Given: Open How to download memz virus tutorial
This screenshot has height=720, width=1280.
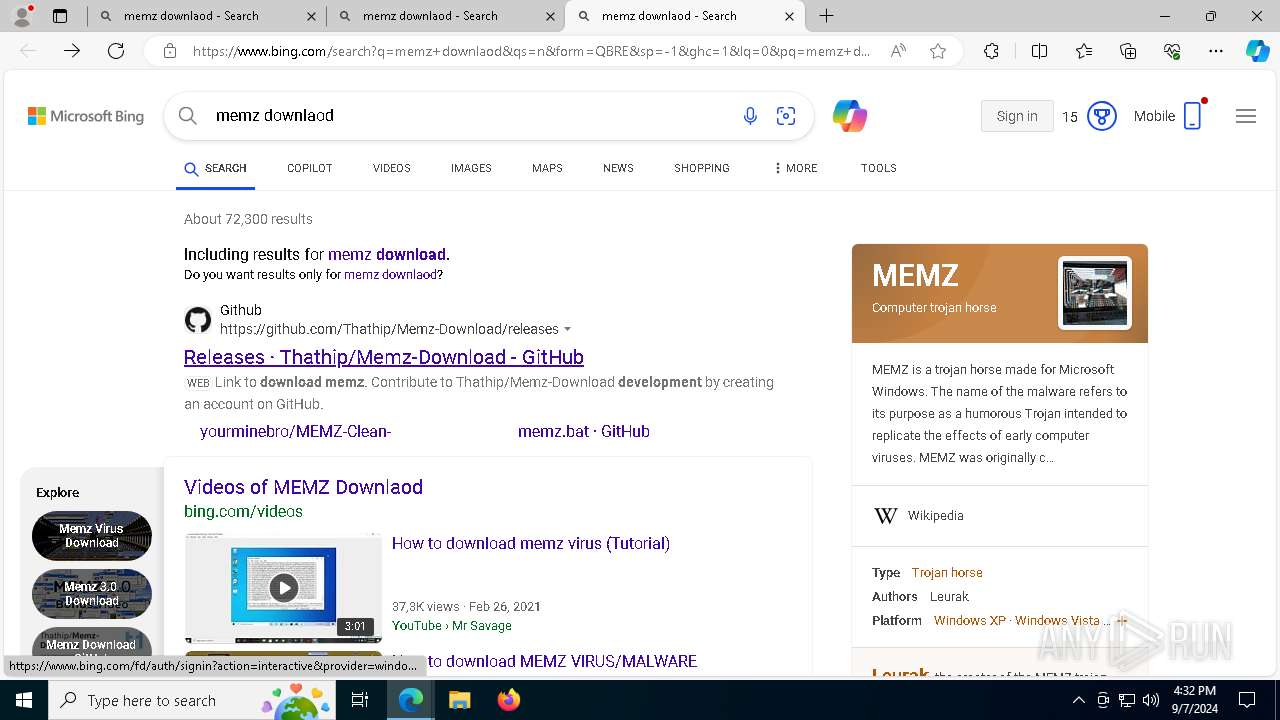Looking at the screenshot, I should pyautogui.click(x=531, y=543).
